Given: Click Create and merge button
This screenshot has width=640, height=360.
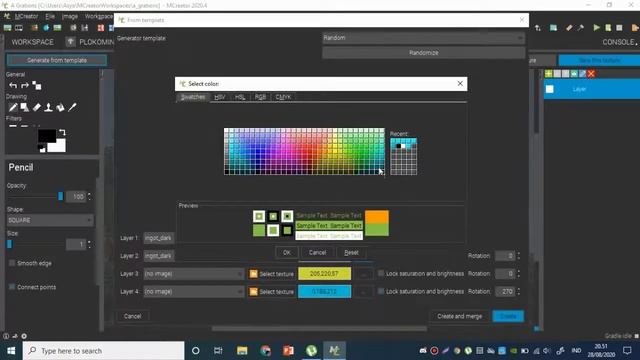Looking at the screenshot, I should pos(460,316).
